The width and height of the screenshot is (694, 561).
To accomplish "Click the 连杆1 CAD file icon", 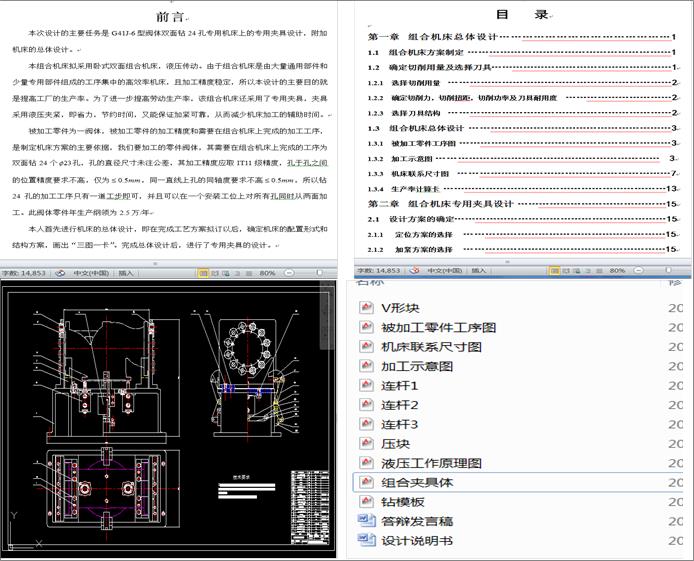I will pyautogui.click(x=365, y=386).
